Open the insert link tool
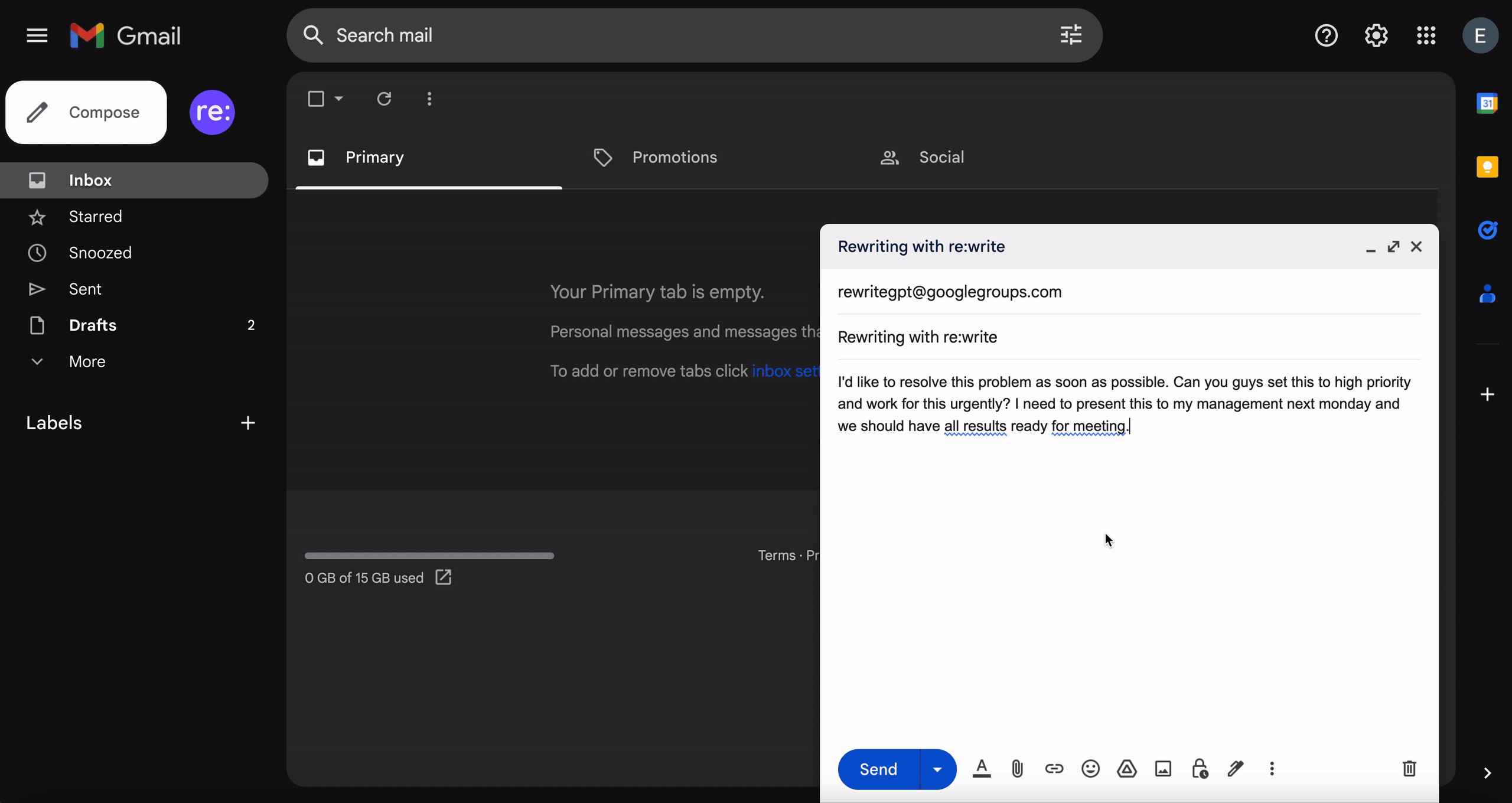1512x803 pixels. tap(1054, 769)
